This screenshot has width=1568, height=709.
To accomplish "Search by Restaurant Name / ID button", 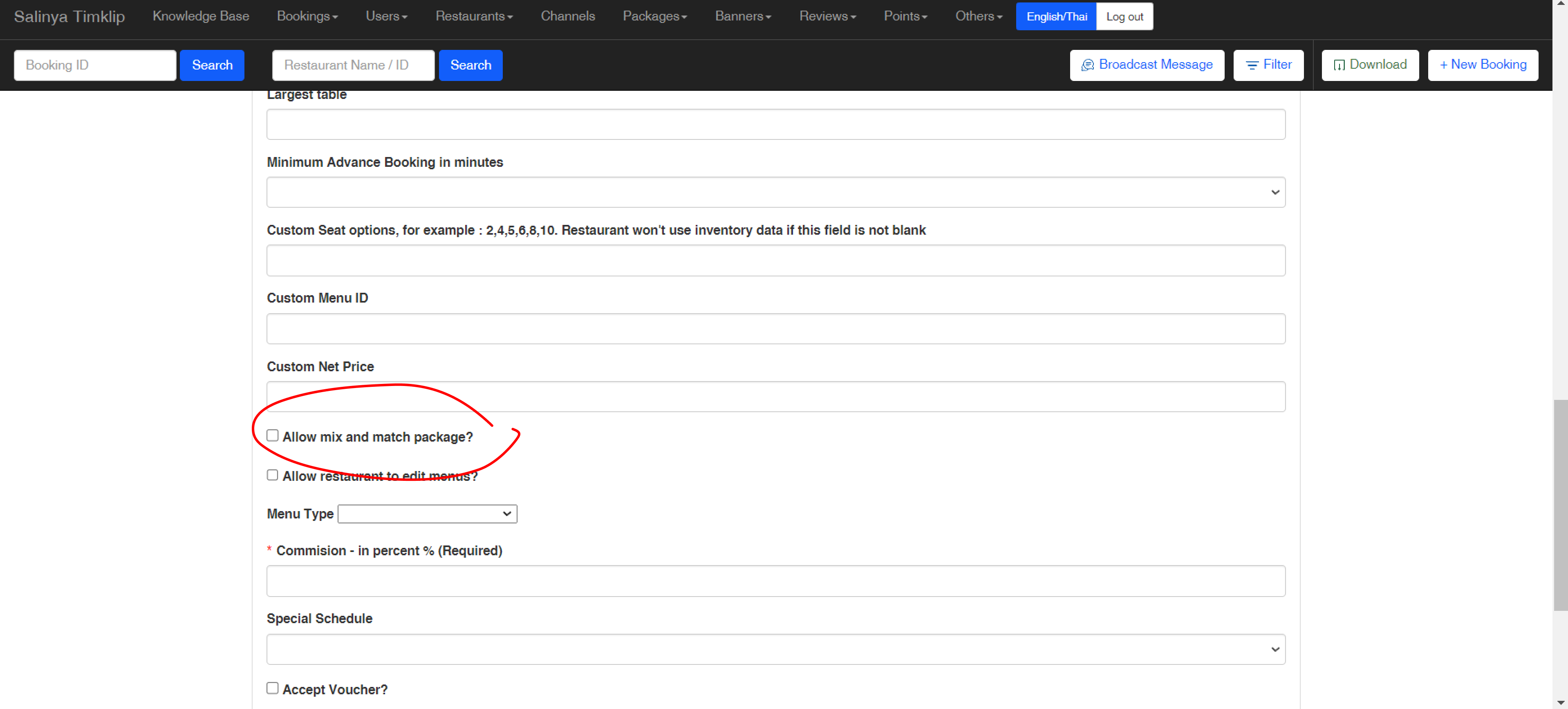I will pyautogui.click(x=470, y=65).
